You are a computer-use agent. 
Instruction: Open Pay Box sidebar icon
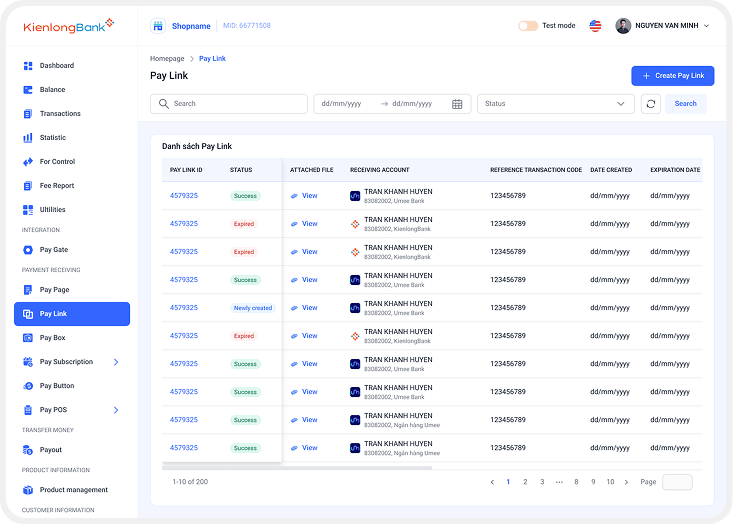point(28,338)
